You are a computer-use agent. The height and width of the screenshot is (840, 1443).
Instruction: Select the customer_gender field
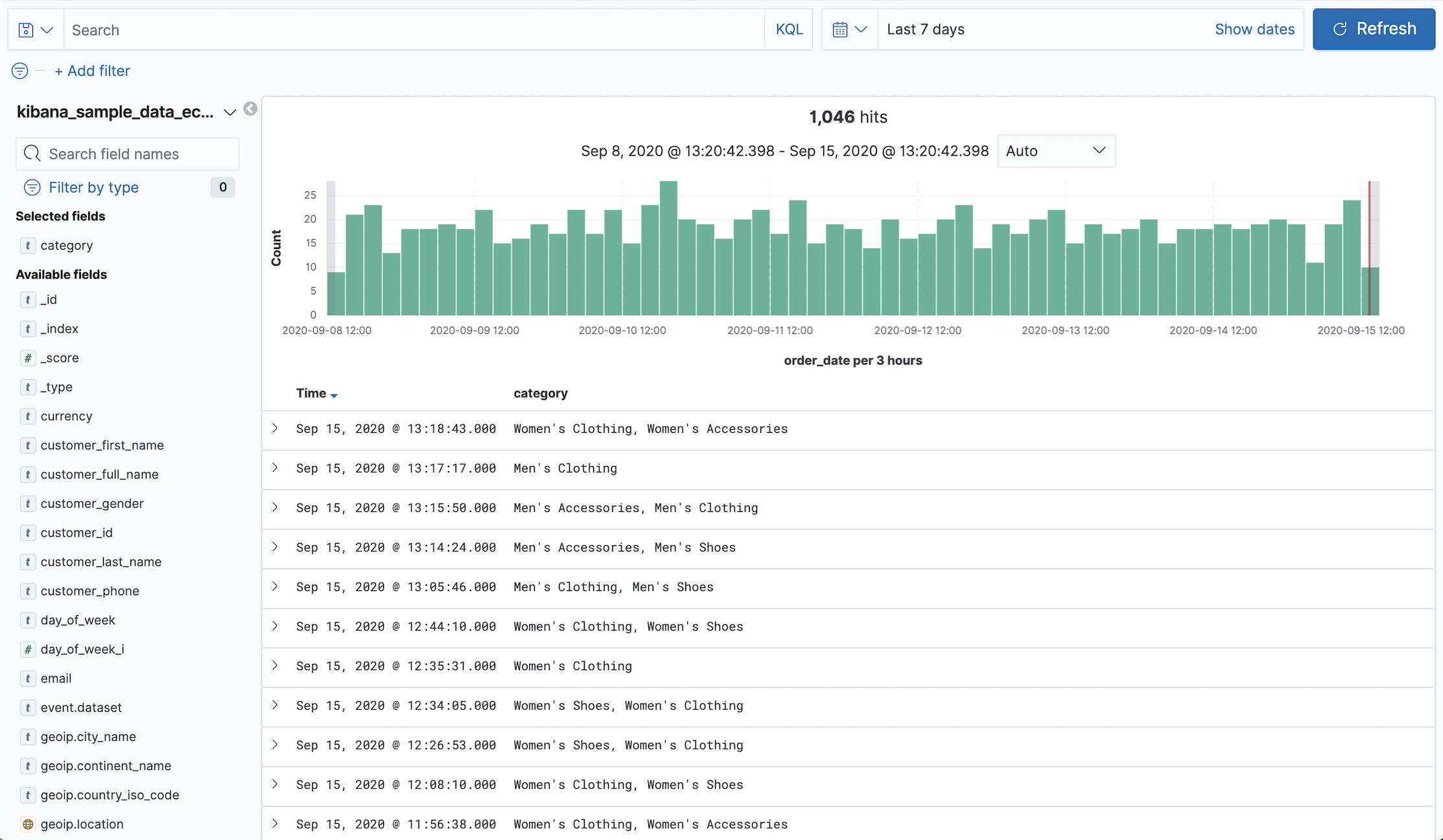(x=92, y=504)
